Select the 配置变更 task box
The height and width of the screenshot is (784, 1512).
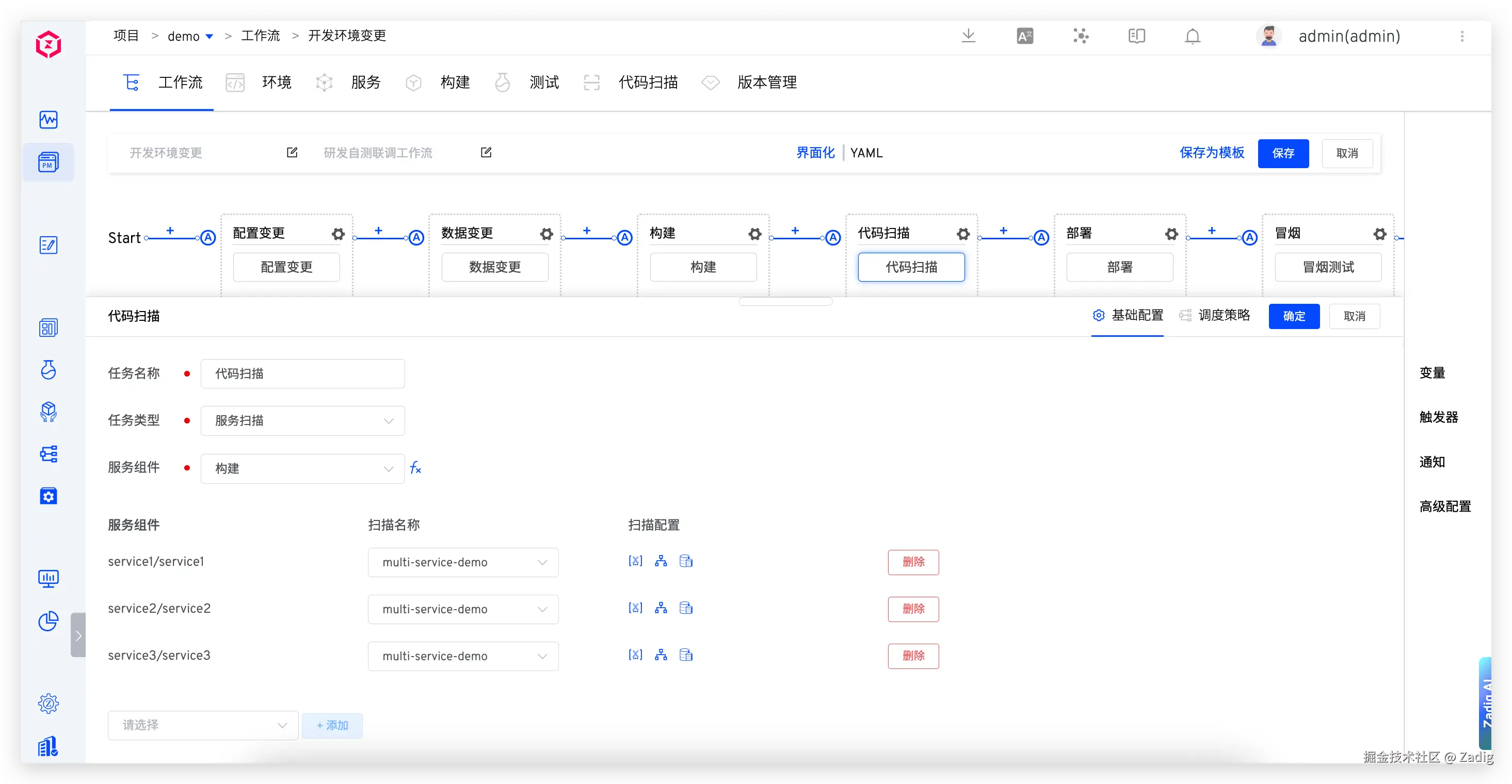(x=286, y=267)
